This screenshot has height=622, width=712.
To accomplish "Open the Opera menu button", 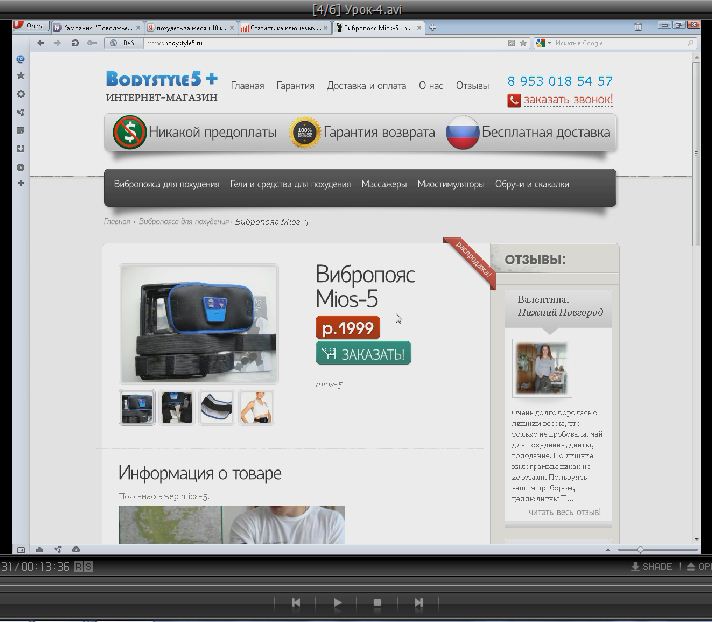I will (x=30, y=26).
